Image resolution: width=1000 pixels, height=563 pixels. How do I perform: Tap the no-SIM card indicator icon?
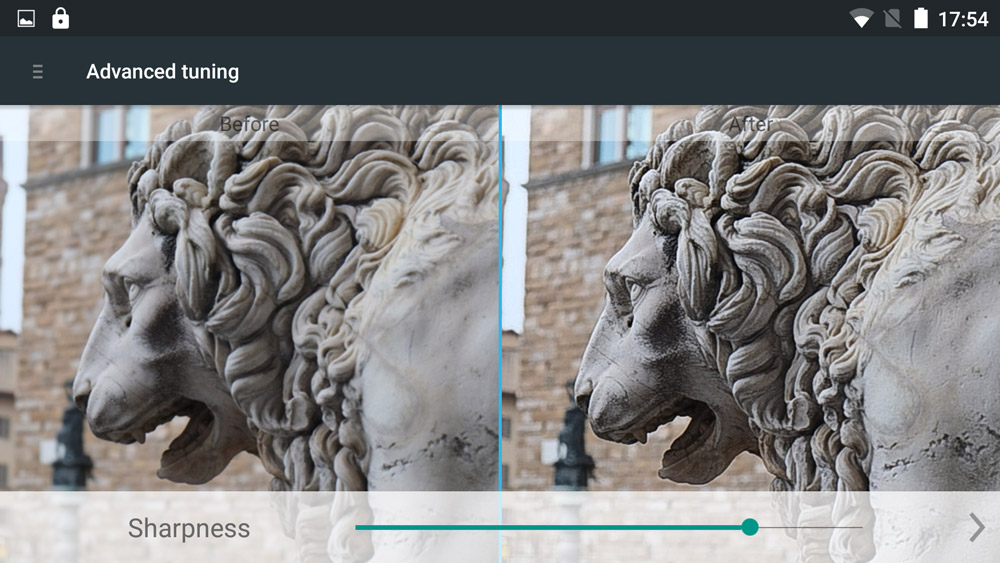[x=892, y=19]
